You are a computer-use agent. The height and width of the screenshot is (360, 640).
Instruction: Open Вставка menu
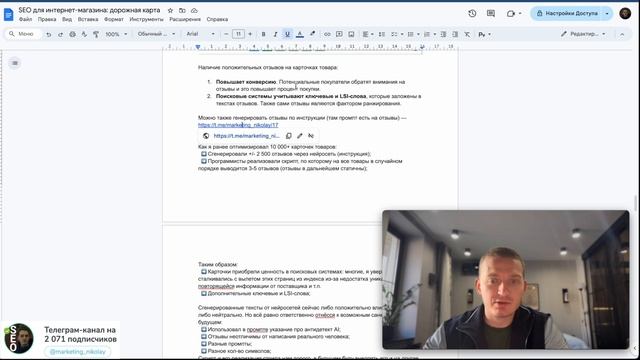point(88,19)
